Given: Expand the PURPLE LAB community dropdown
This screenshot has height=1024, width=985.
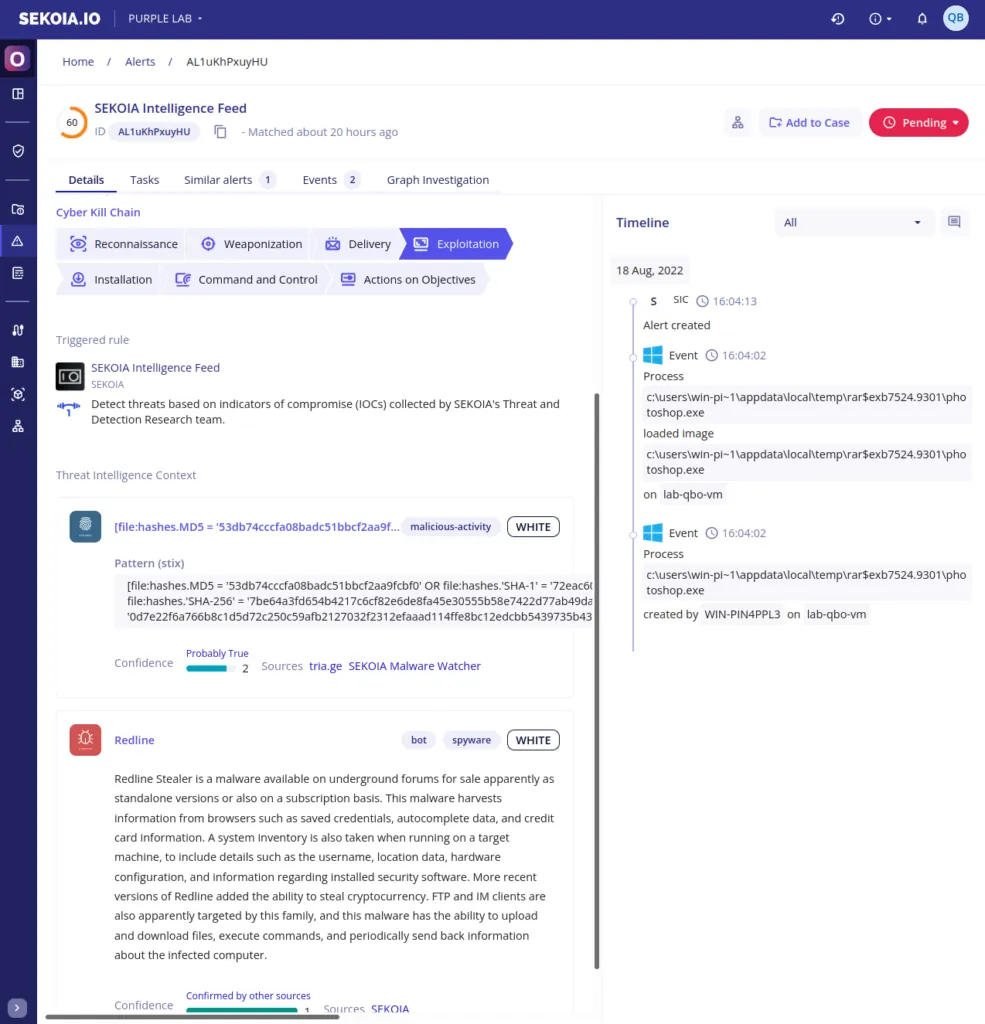Looking at the screenshot, I should point(165,18).
